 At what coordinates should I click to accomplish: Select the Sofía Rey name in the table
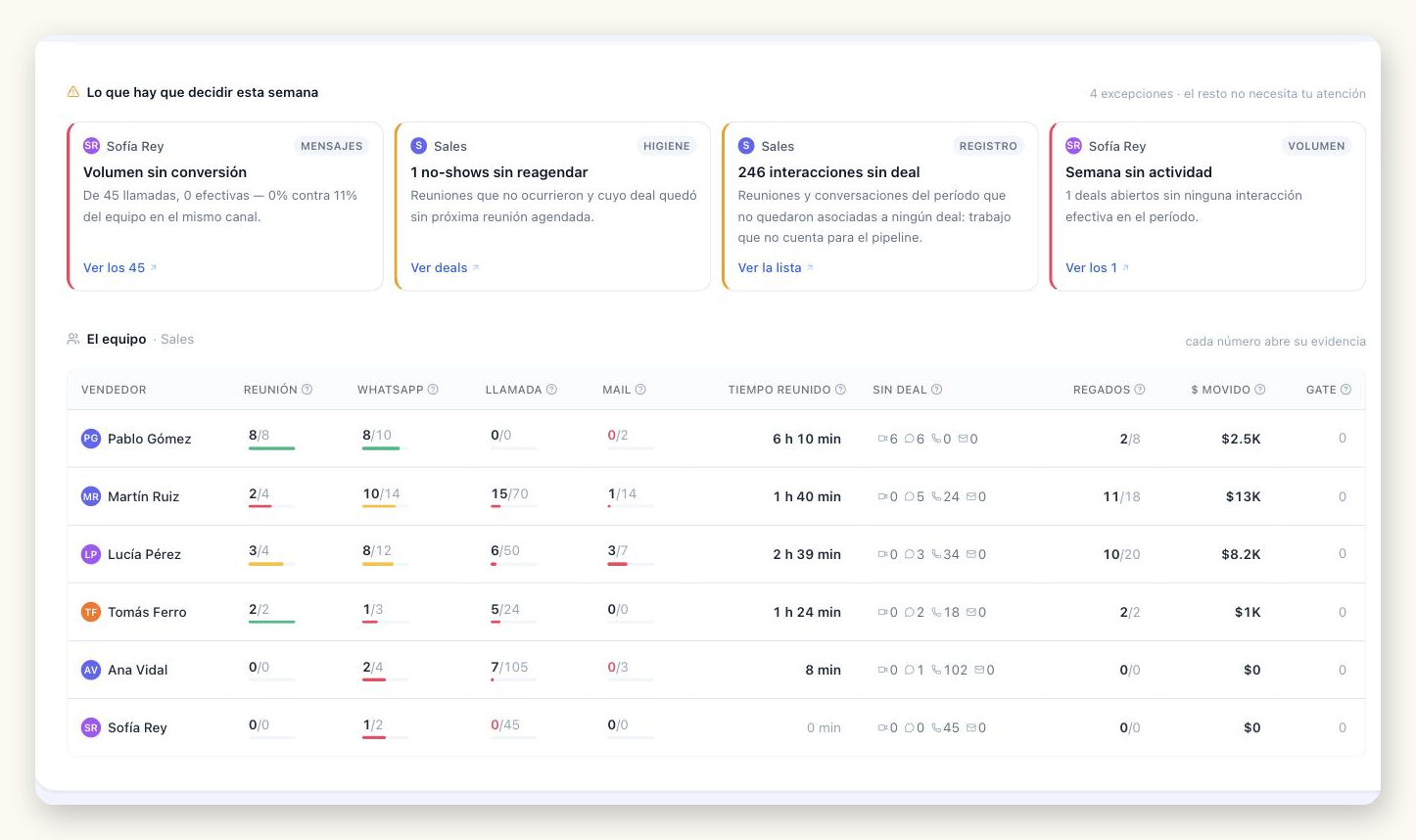tap(137, 727)
